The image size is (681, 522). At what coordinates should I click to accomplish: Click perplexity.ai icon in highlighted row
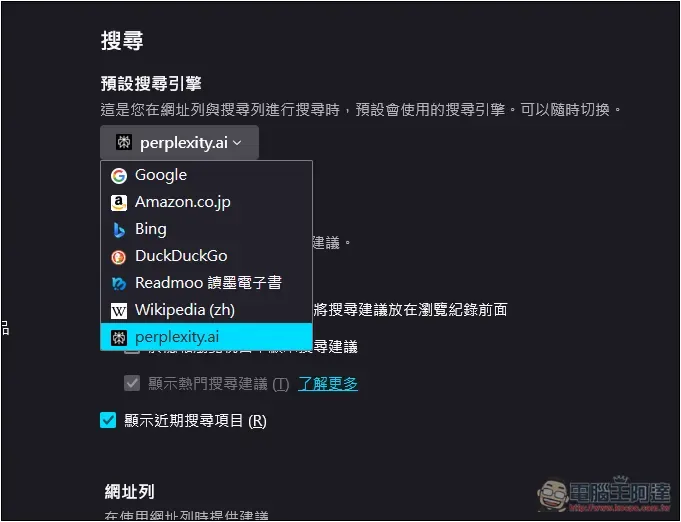click(119, 337)
